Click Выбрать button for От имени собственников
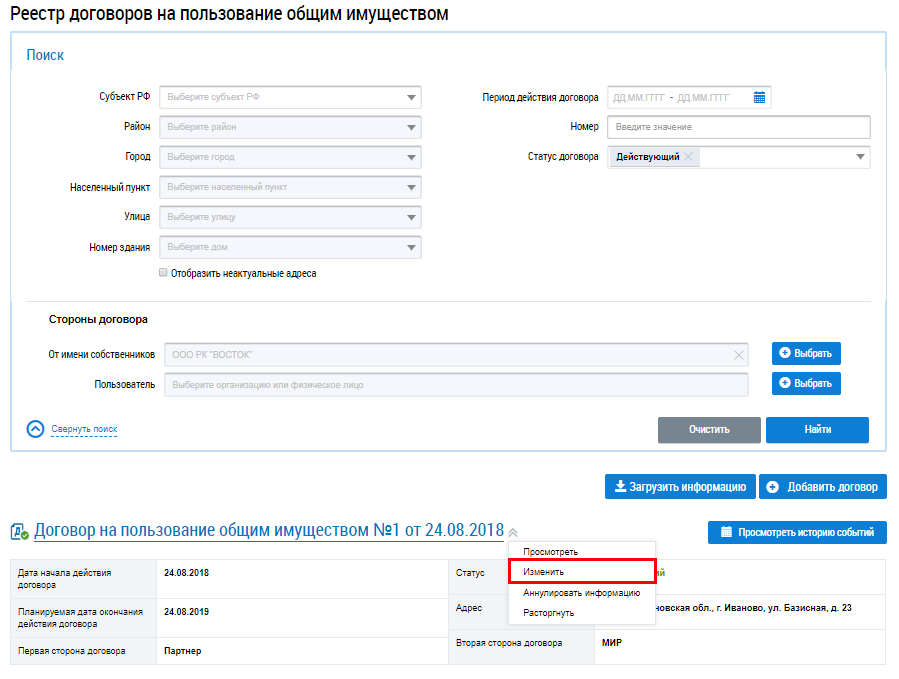899x679 pixels. (806, 353)
